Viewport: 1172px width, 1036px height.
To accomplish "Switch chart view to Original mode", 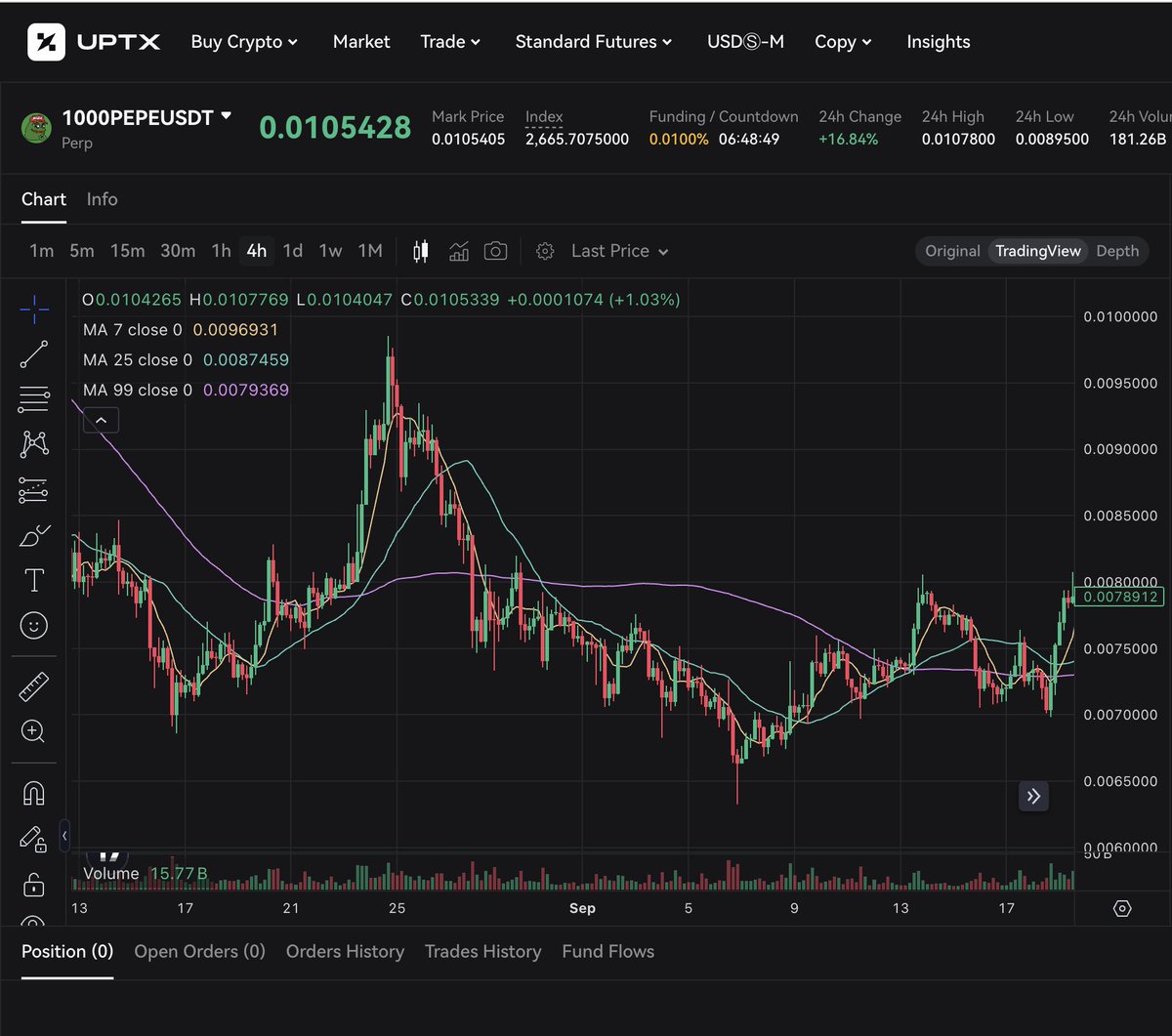I will 951,251.
